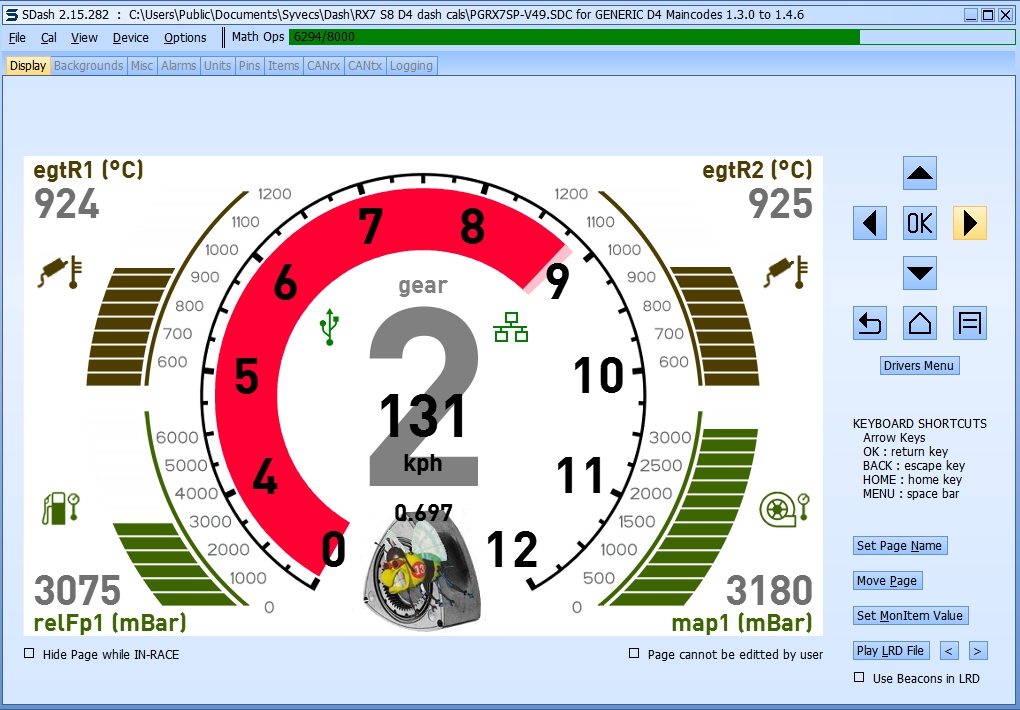The width and height of the screenshot is (1020, 710).
Task: Open the Cal menu
Action: (x=49, y=38)
